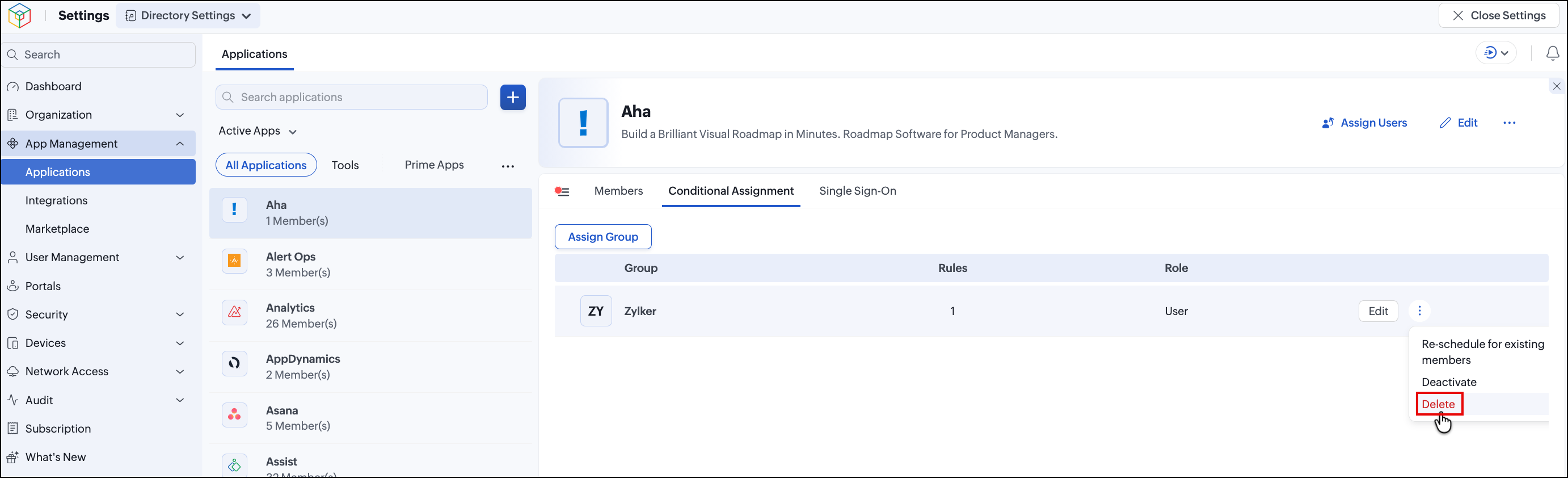Click the Edit button on Zylker row

(1378, 311)
